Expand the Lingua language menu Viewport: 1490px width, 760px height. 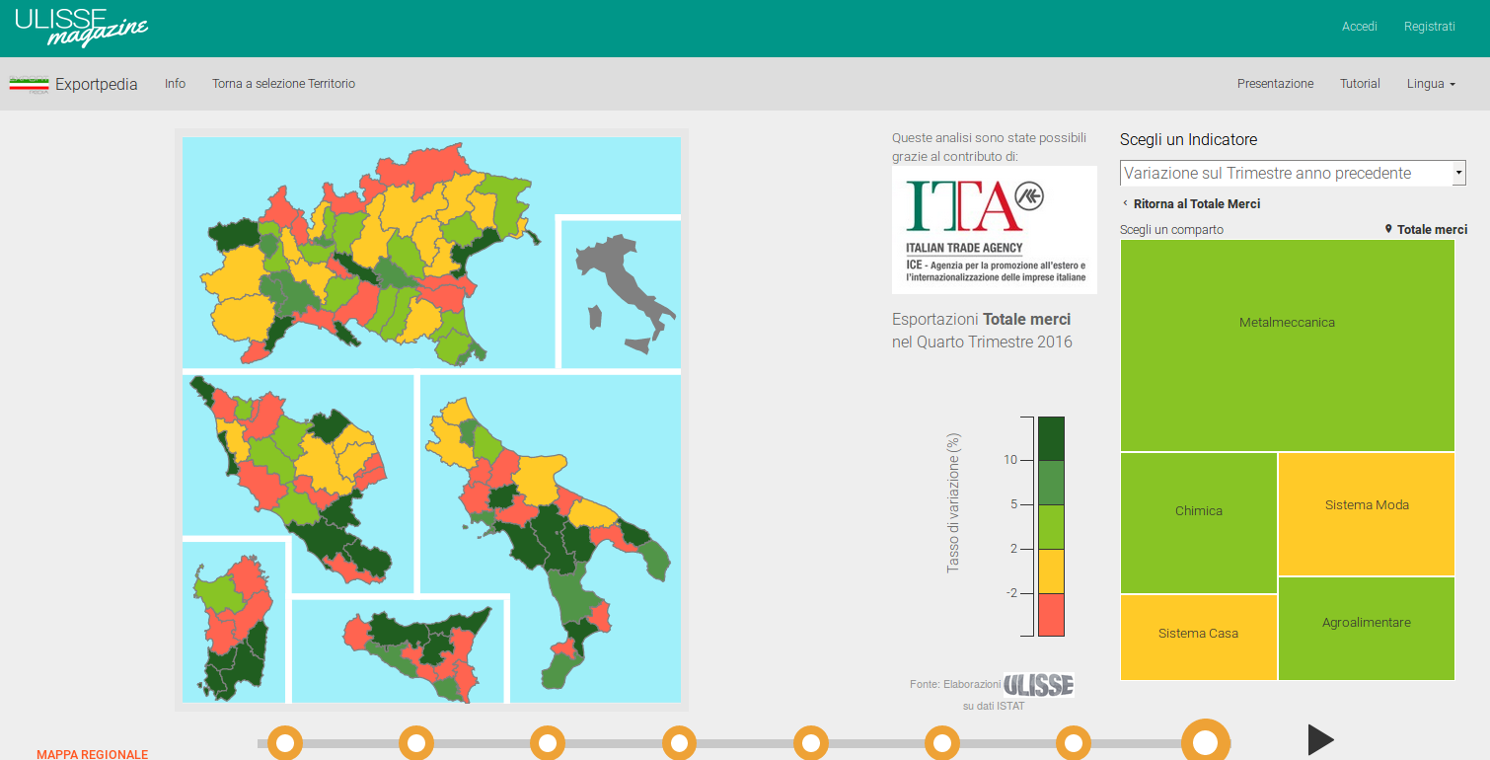pos(1430,84)
